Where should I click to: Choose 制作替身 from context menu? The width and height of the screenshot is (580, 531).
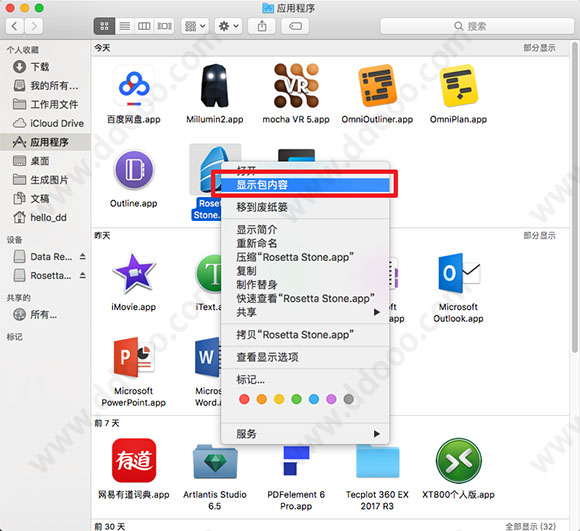tap(305, 284)
